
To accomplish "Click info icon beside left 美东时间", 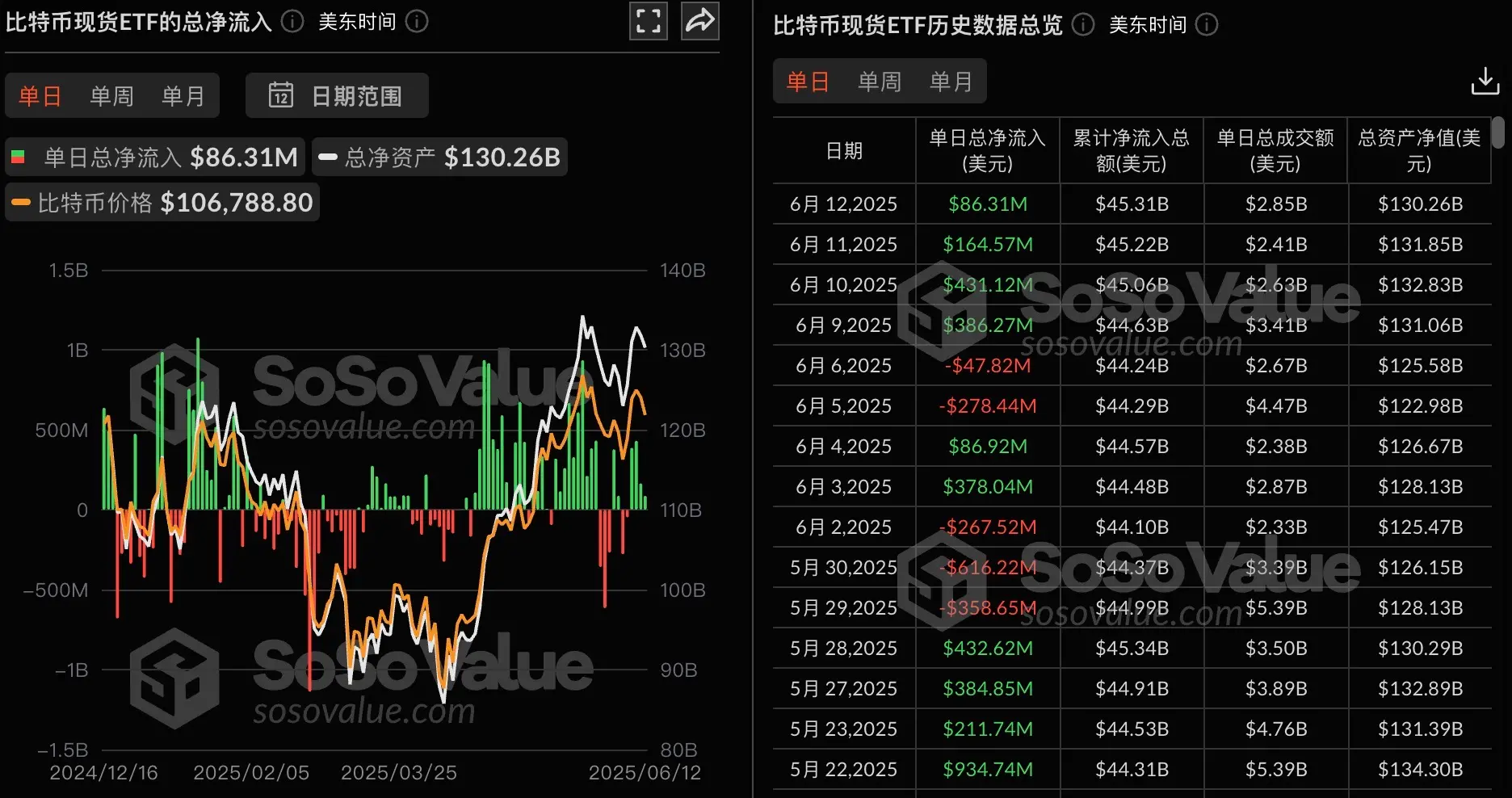I will [x=417, y=21].
